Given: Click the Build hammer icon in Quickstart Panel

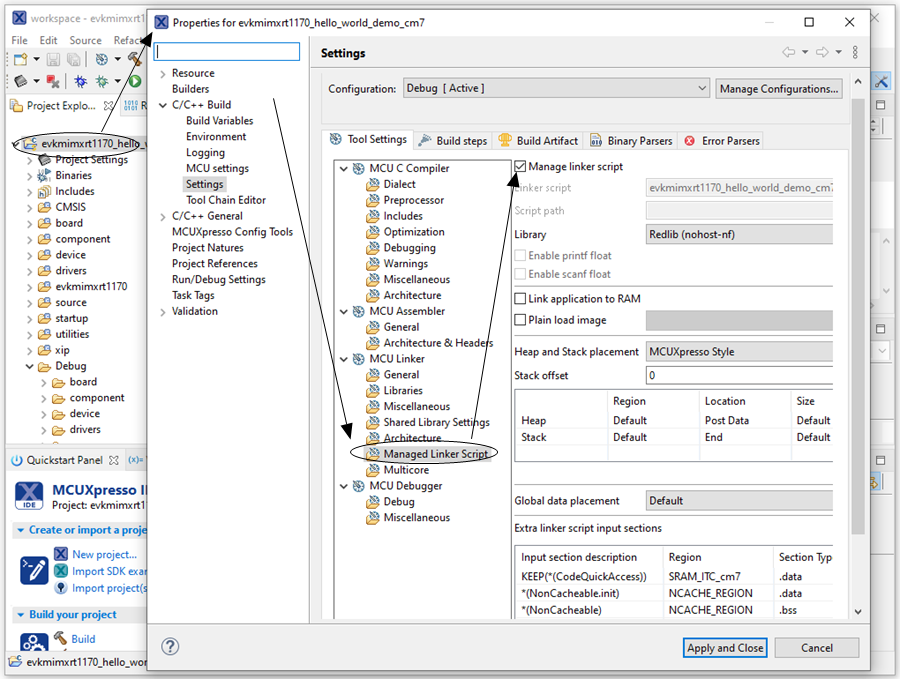Looking at the screenshot, I should (60, 638).
